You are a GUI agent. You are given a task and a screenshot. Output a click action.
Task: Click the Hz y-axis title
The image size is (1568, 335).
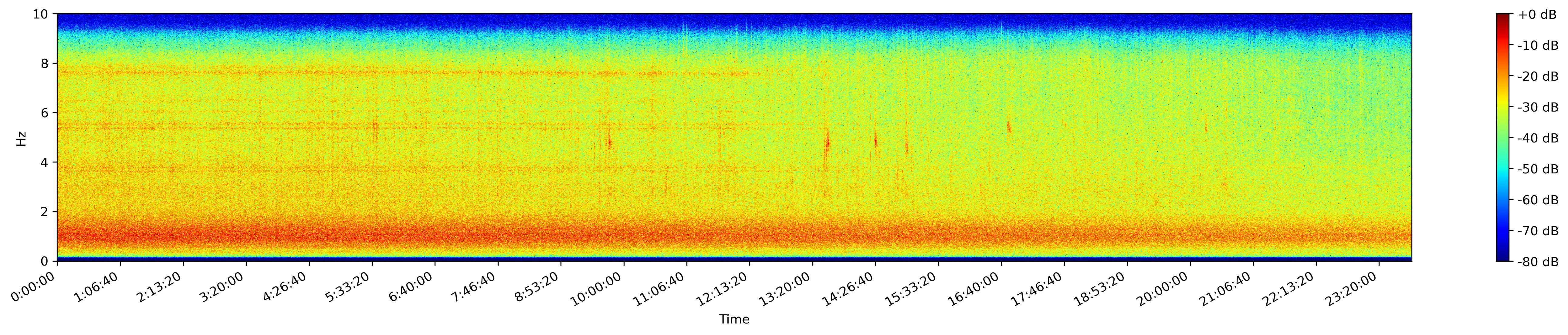click(x=21, y=138)
